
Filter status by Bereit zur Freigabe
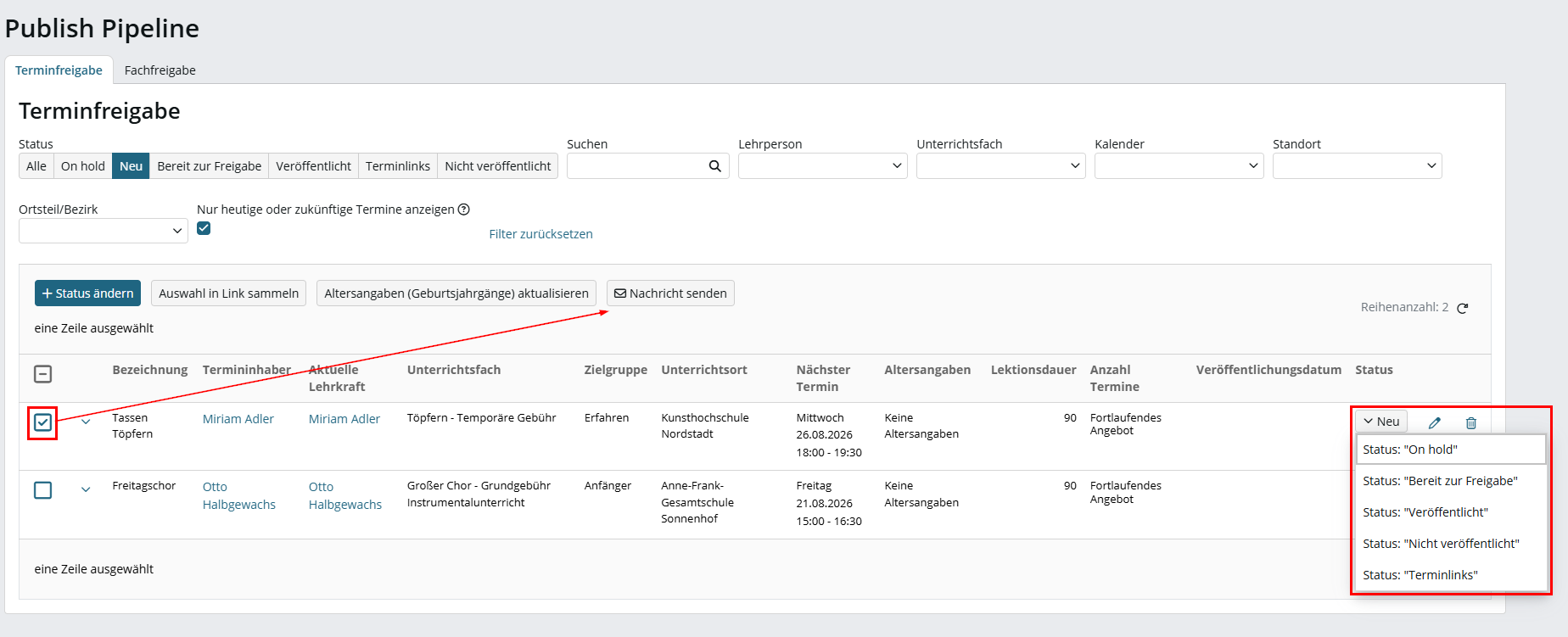(x=210, y=166)
